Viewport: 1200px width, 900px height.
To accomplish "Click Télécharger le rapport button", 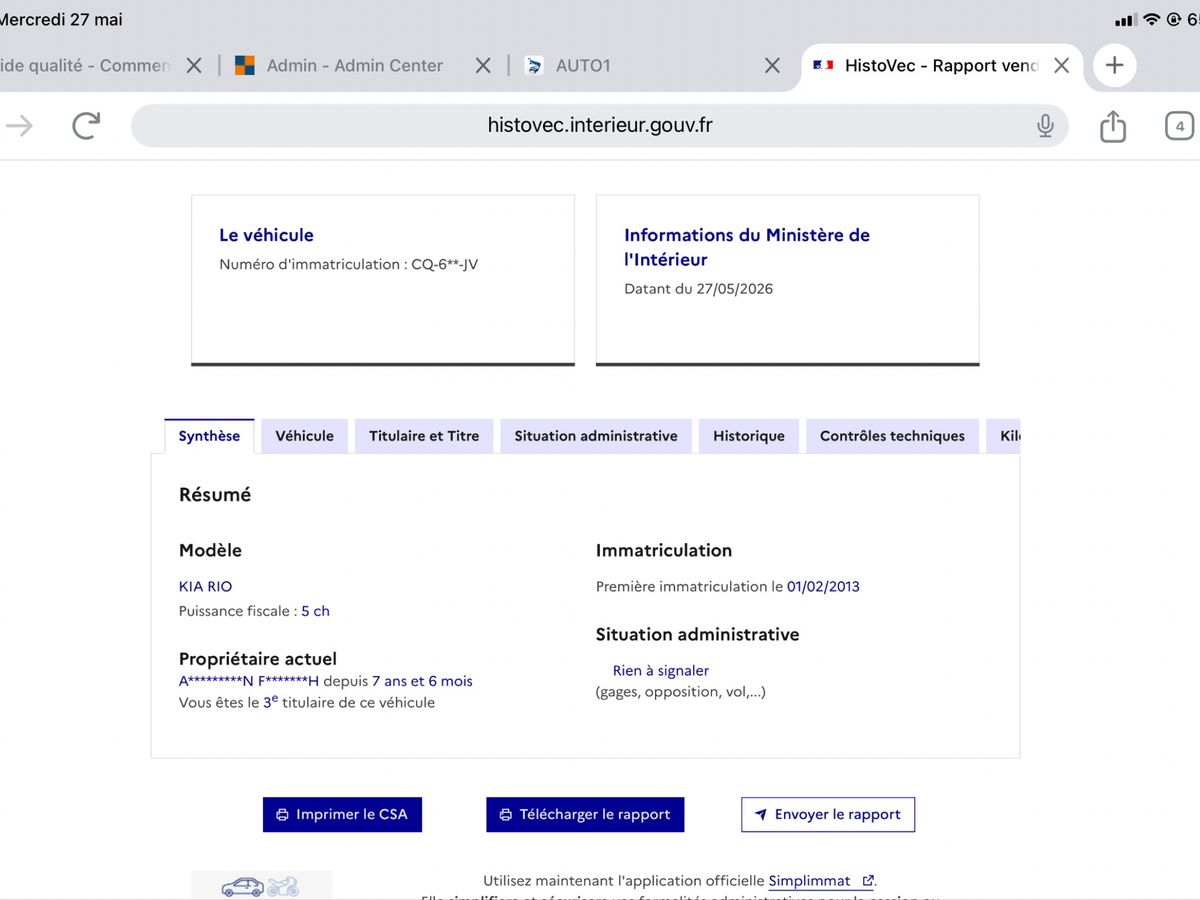I will (585, 814).
